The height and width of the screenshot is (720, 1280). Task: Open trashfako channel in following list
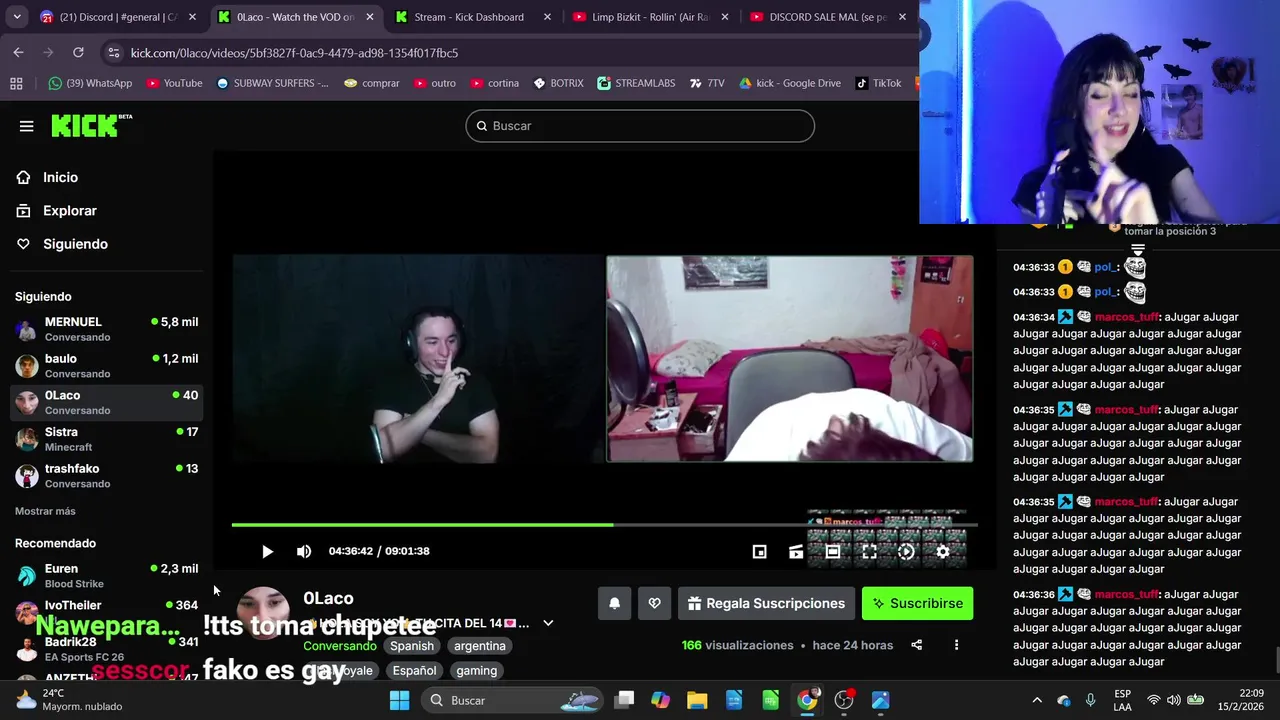coord(106,476)
